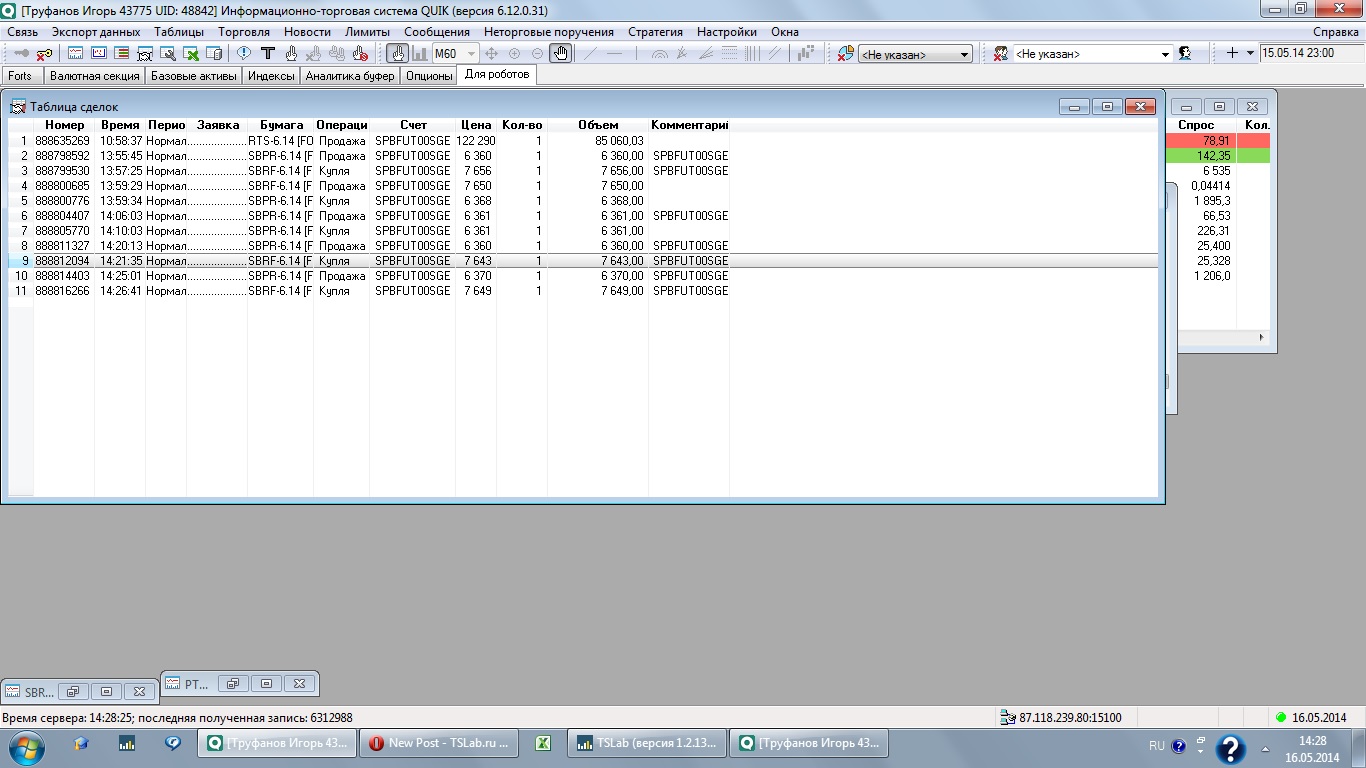Click the four-arrow move chart icon
Viewport: 1366px width, 768px height.
491,53
